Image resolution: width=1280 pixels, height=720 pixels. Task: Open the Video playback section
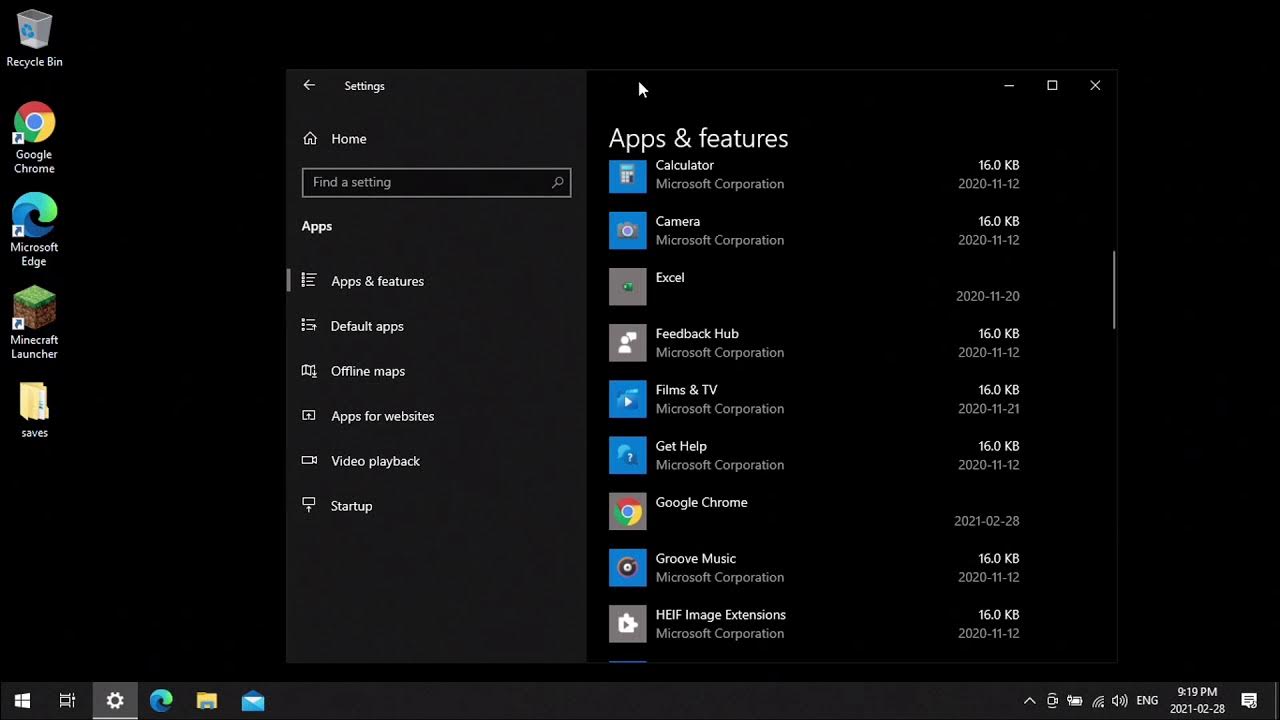pos(436,461)
